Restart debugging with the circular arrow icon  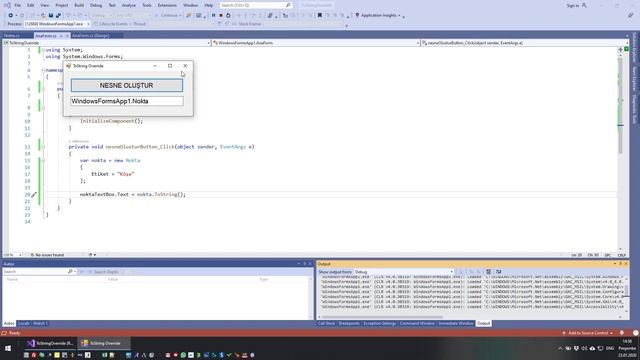228,15
